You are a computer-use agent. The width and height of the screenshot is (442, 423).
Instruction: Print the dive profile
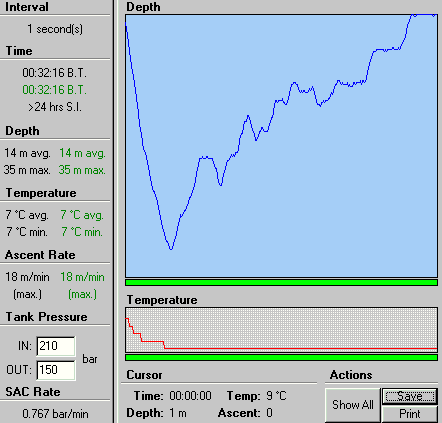(x=410, y=414)
